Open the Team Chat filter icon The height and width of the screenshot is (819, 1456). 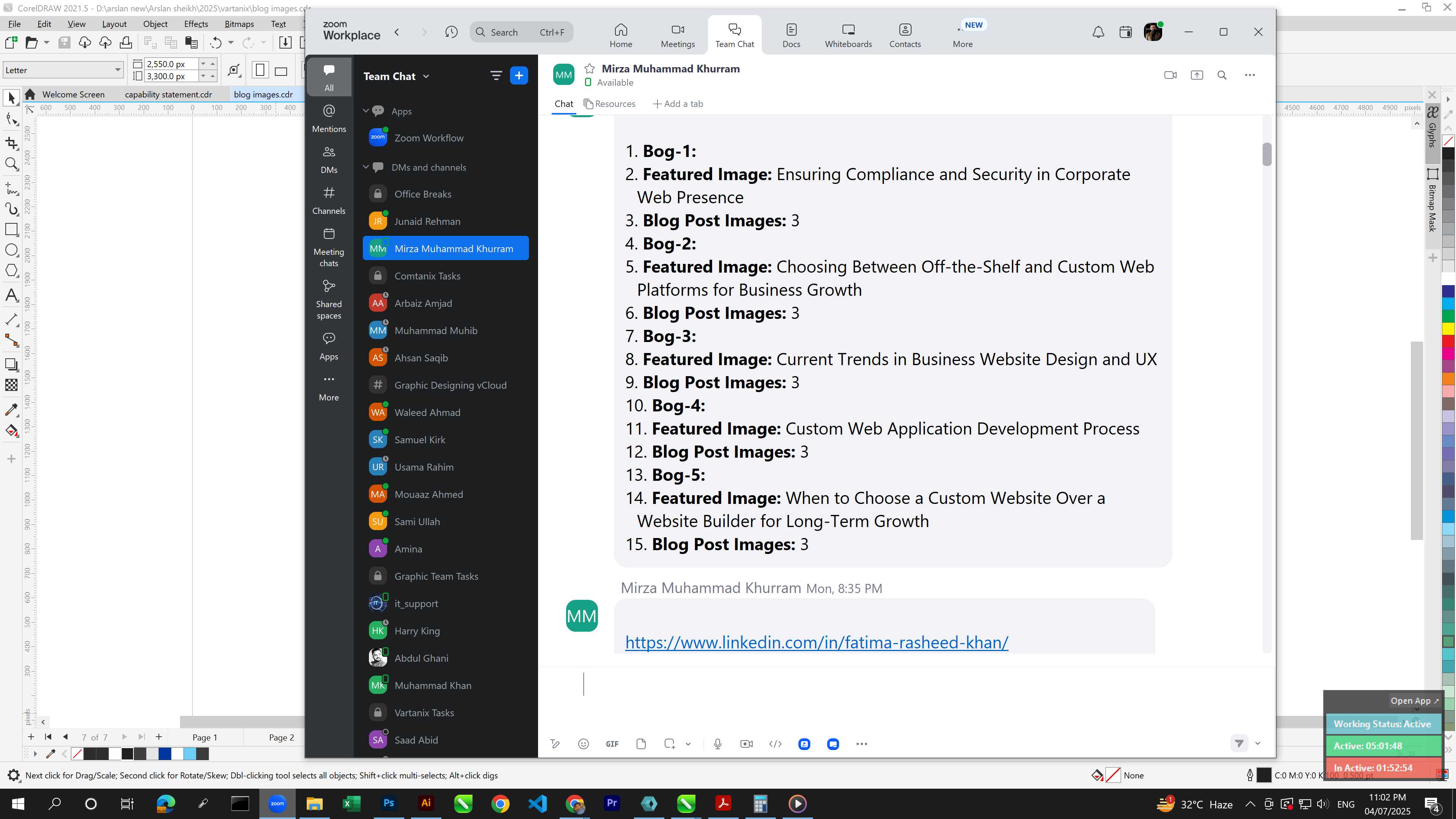point(496,76)
